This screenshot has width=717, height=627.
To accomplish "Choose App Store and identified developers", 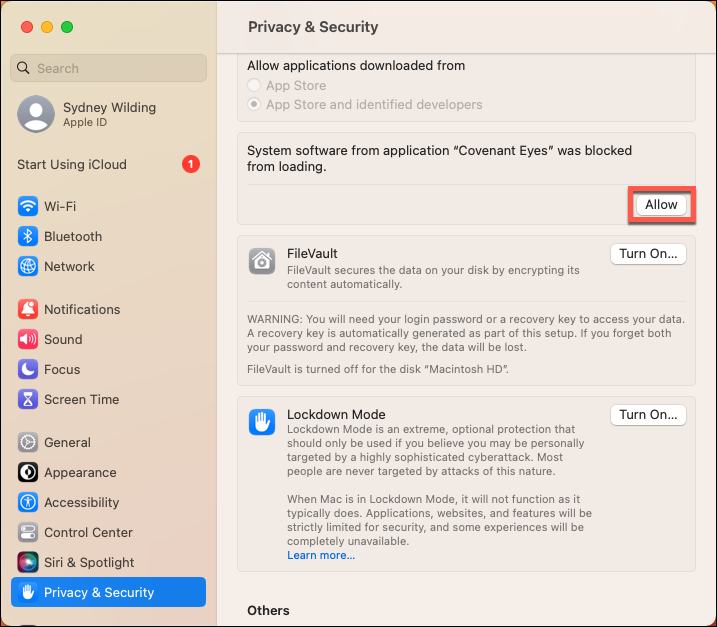I will (256, 105).
